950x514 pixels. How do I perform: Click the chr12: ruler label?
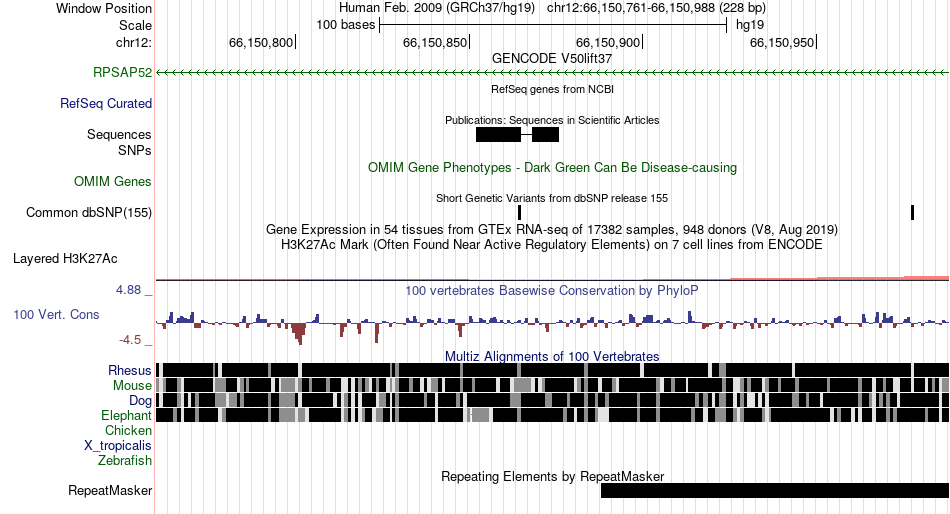coord(134,42)
